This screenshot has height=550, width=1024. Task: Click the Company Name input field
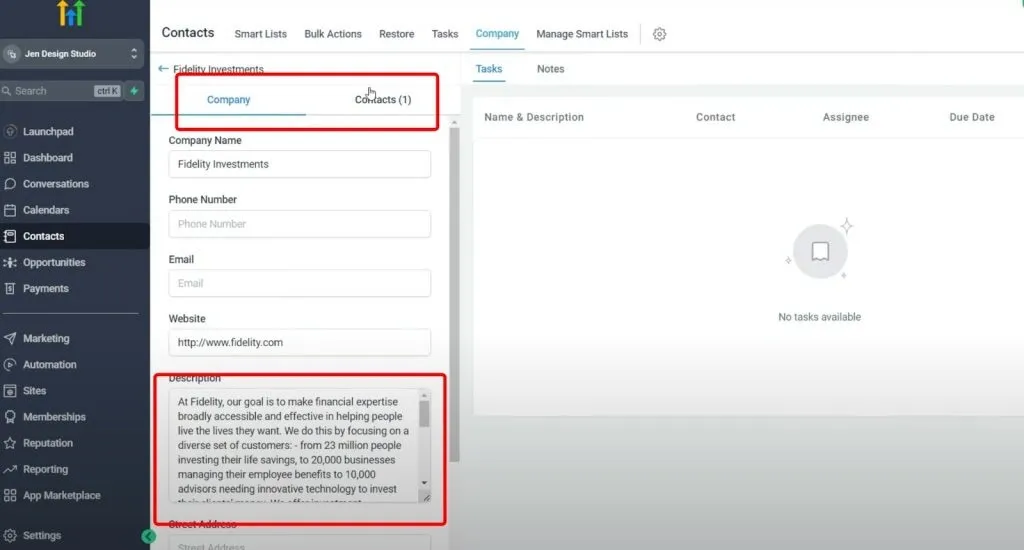(x=300, y=164)
